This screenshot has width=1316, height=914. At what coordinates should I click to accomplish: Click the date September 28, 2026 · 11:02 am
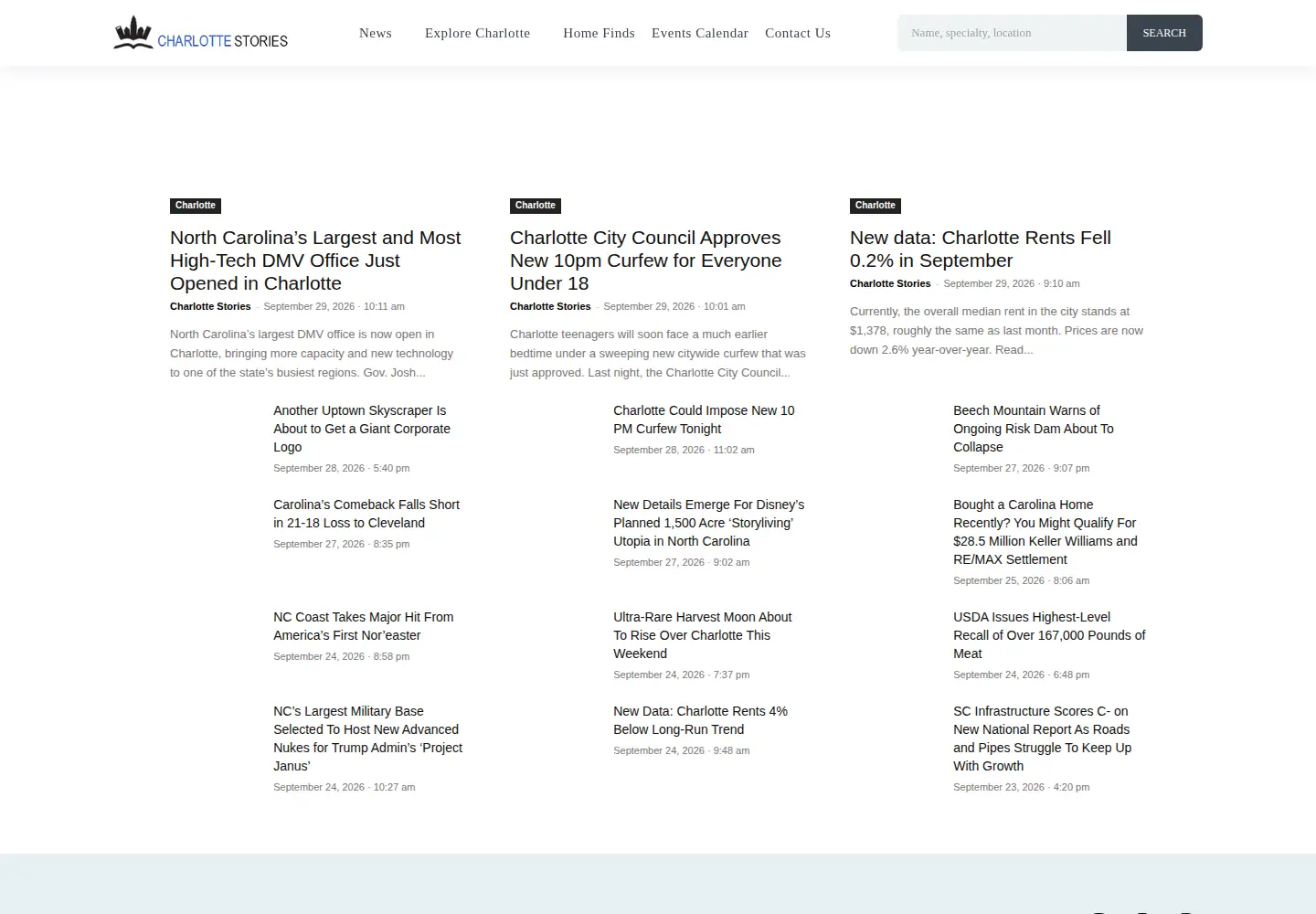[x=684, y=450]
